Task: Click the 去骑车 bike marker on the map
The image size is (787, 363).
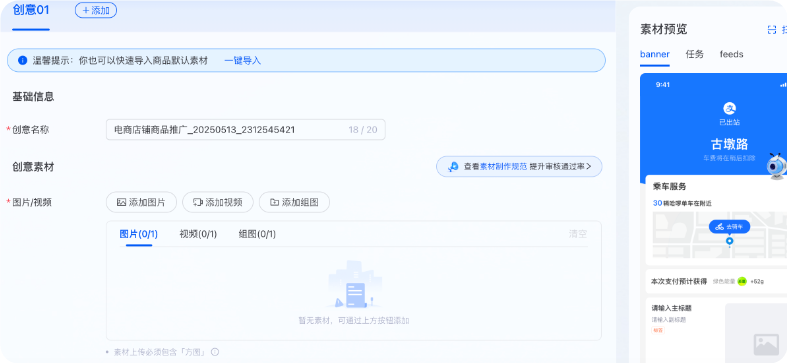Action: click(x=729, y=226)
